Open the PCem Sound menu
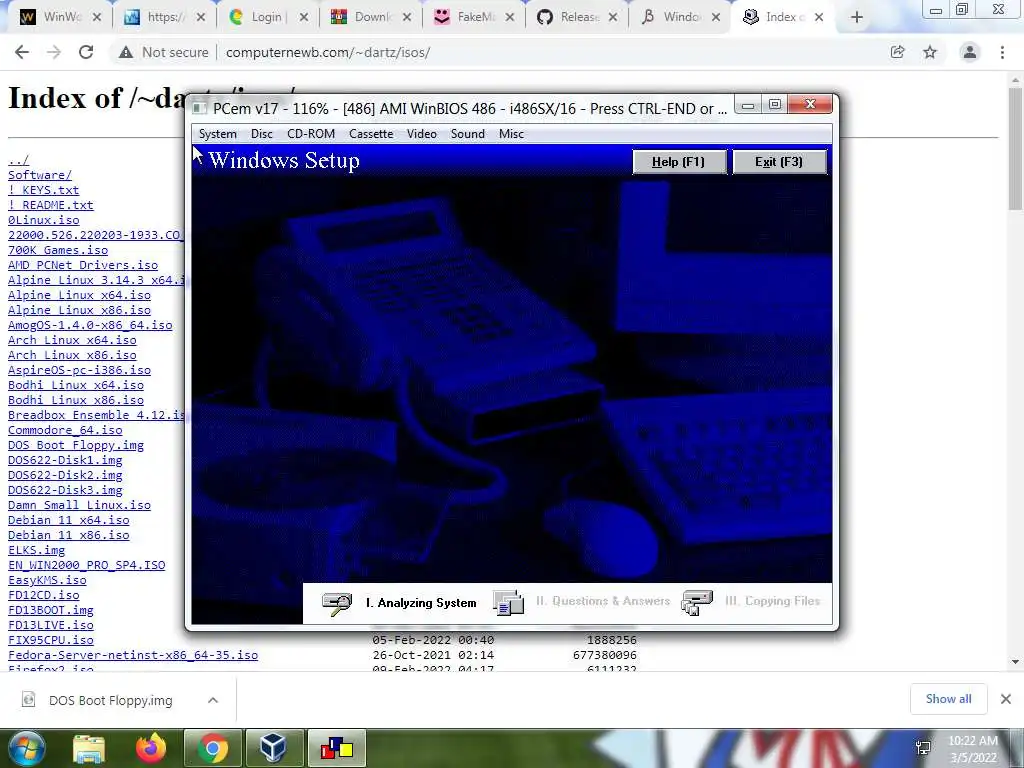 [x=468, y=134]
